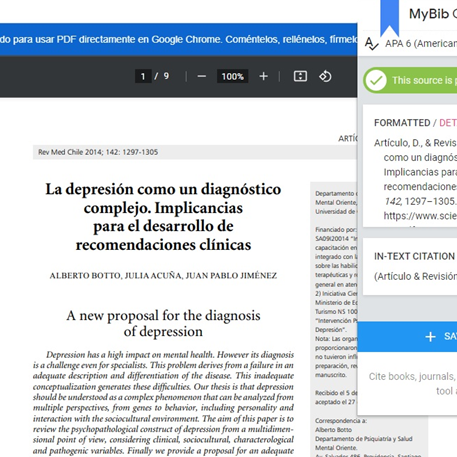Click the MyBib blue bookmark logo
457x457 pixels.
coord(390,17)
